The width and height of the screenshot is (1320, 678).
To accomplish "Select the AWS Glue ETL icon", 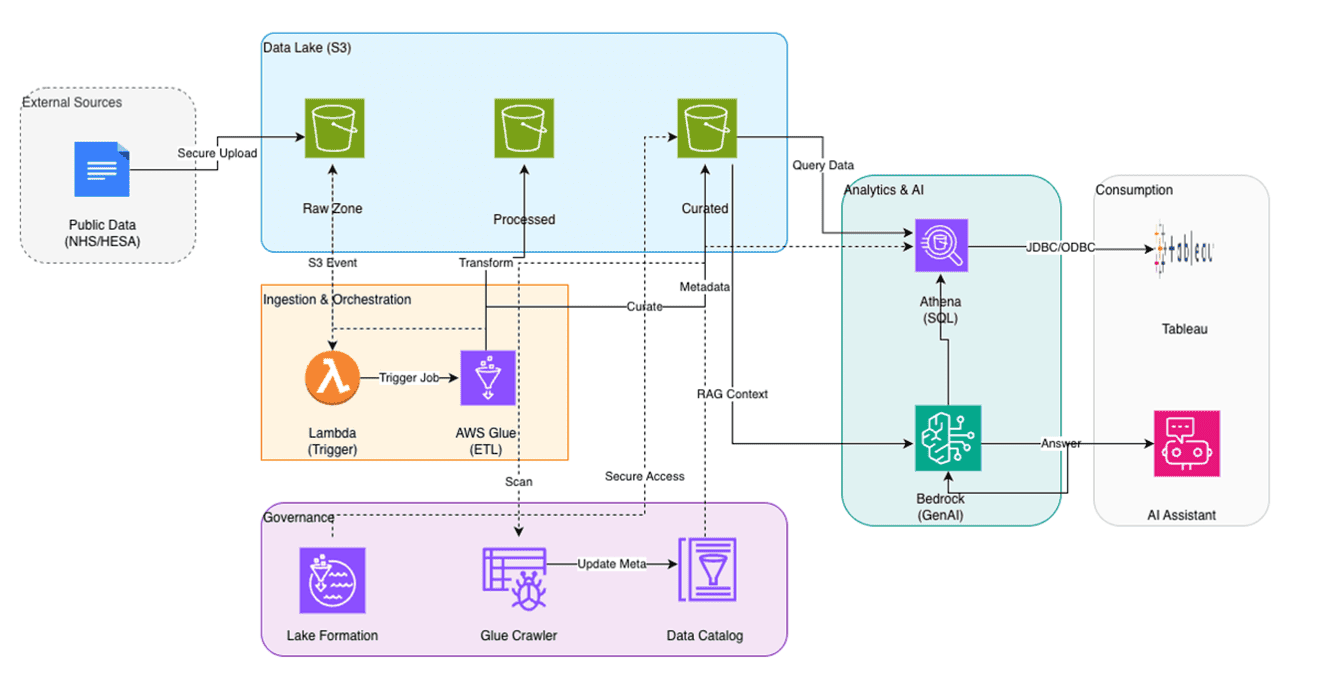I will coord(486,379).
